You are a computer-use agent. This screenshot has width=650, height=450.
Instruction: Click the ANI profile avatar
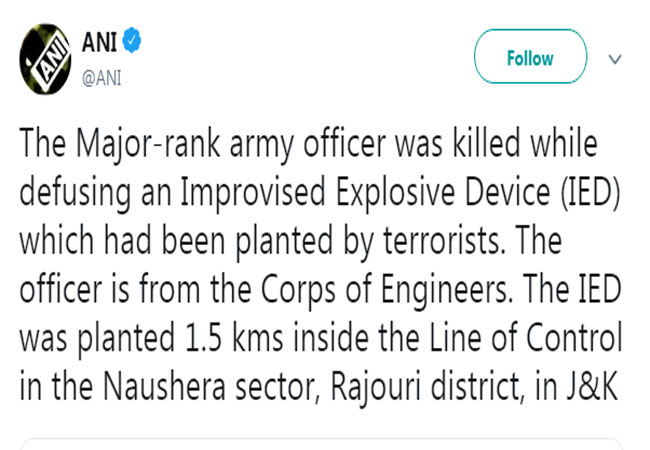[x=46, y=57]
